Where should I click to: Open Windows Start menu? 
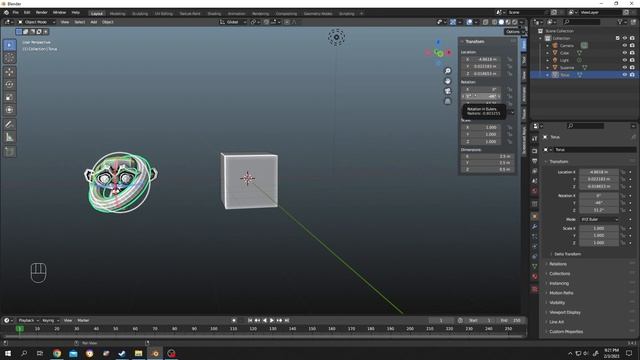(x=8, y=353)
